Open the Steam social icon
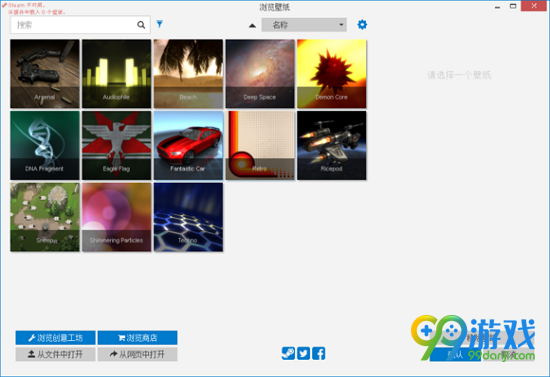 pos(288,353)
